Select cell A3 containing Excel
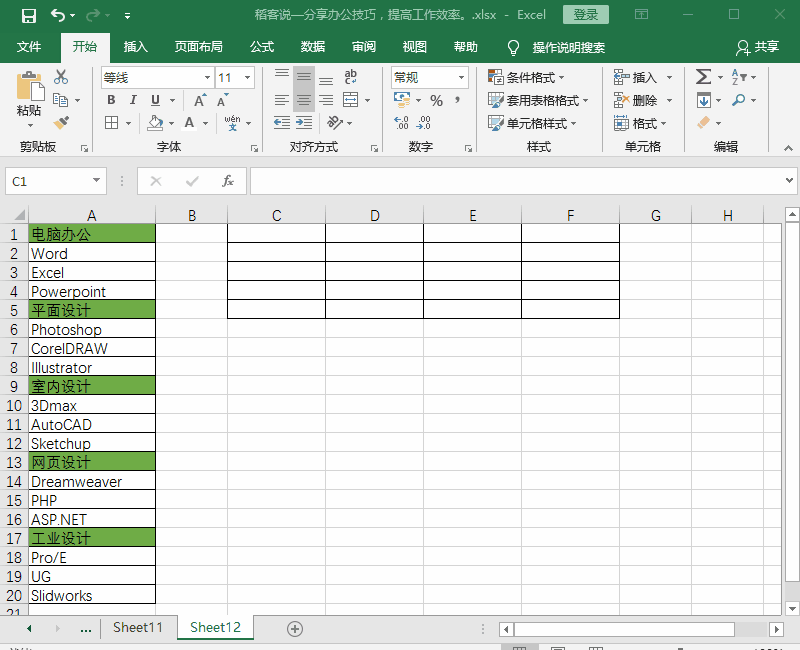Image resolution: width=800 pixels, height=650 pixels. [x=92, y=272]
